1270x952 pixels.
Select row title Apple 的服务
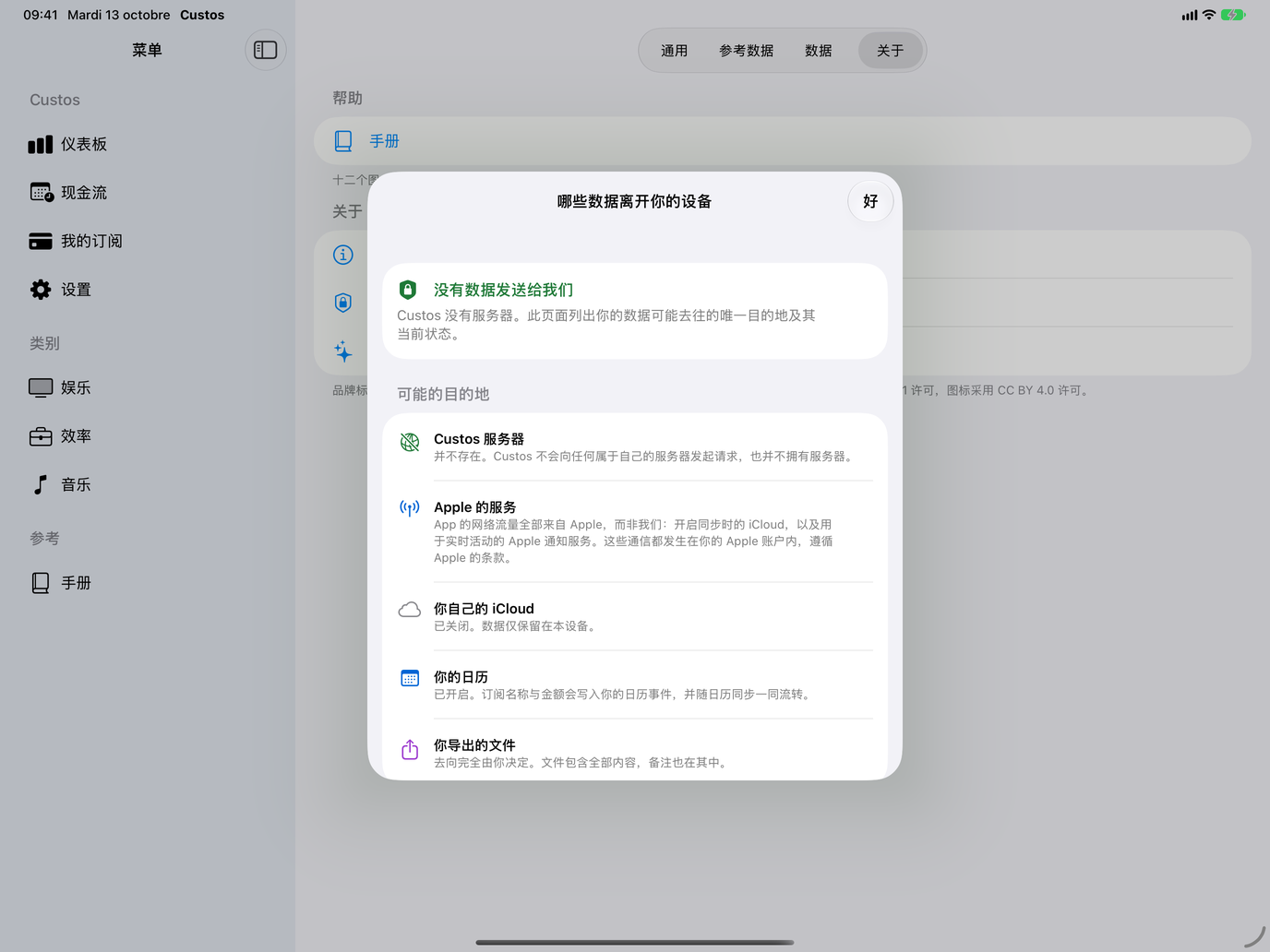(x=475, y=507)
